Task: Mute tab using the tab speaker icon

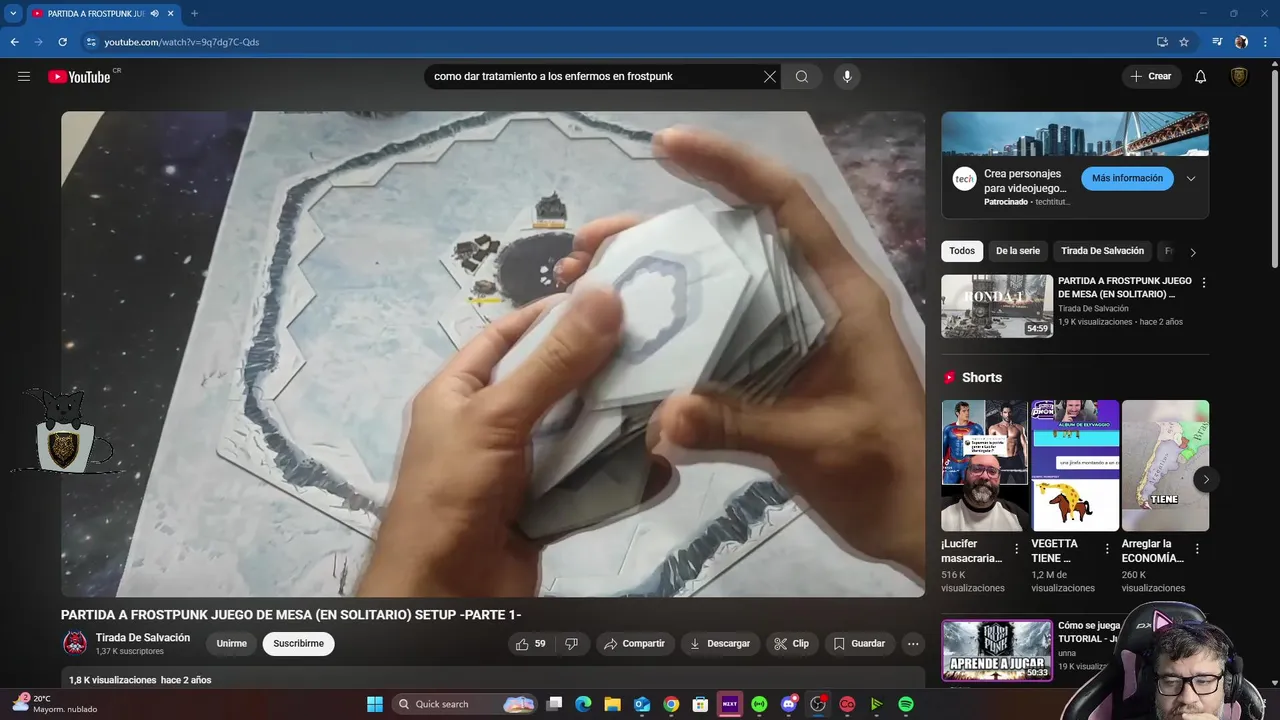Action: point(154,13)
